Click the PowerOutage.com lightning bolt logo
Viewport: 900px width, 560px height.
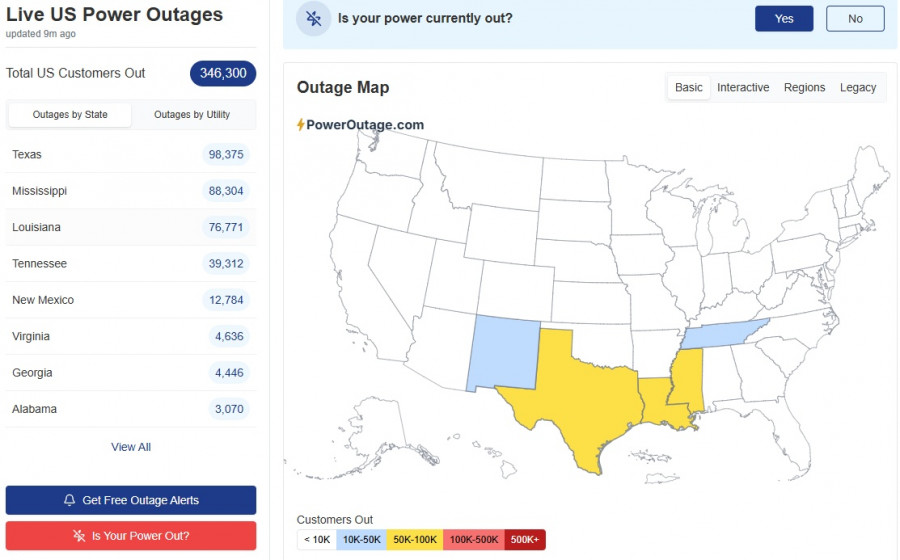(301, 125)
